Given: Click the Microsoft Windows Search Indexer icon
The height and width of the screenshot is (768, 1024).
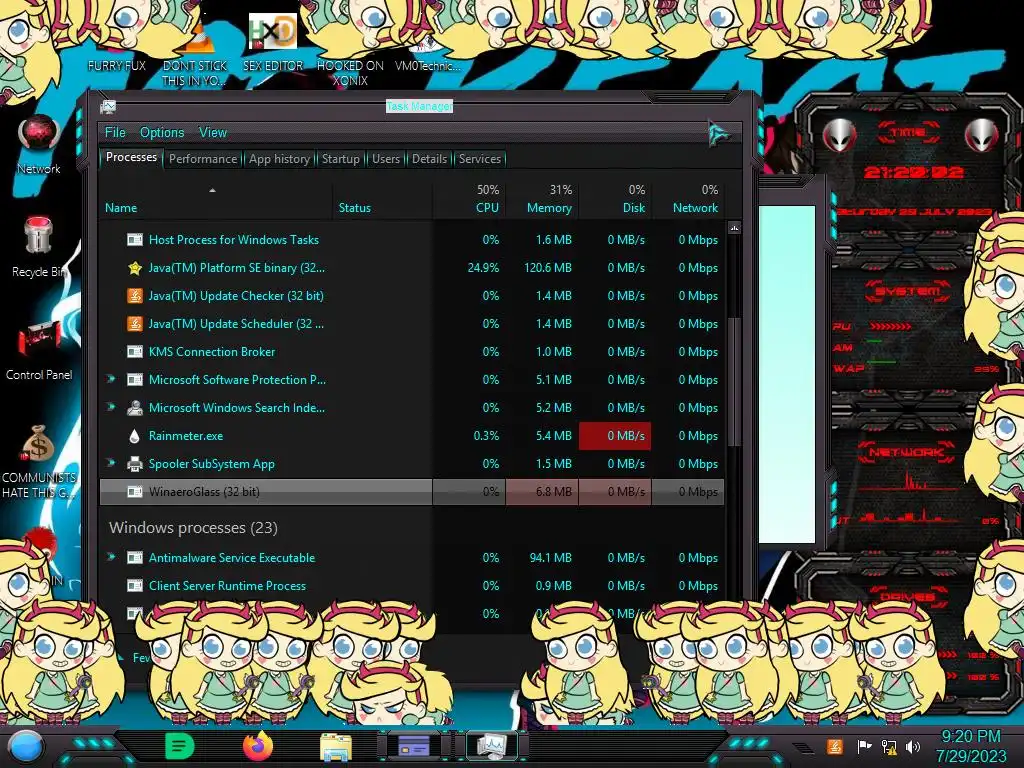Looking at the screenshot, I should click(x=135, y=408).
